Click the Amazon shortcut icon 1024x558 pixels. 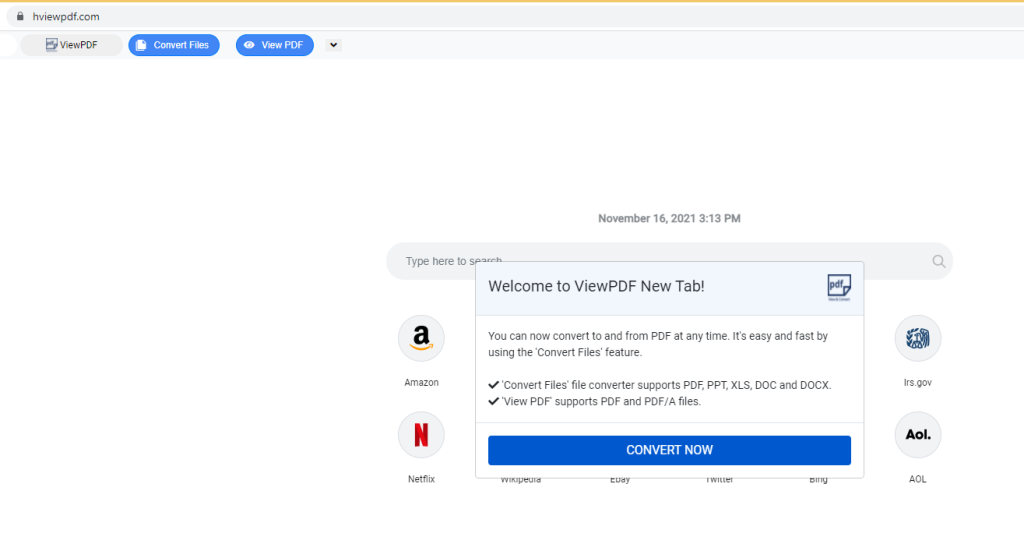[421, 338]
